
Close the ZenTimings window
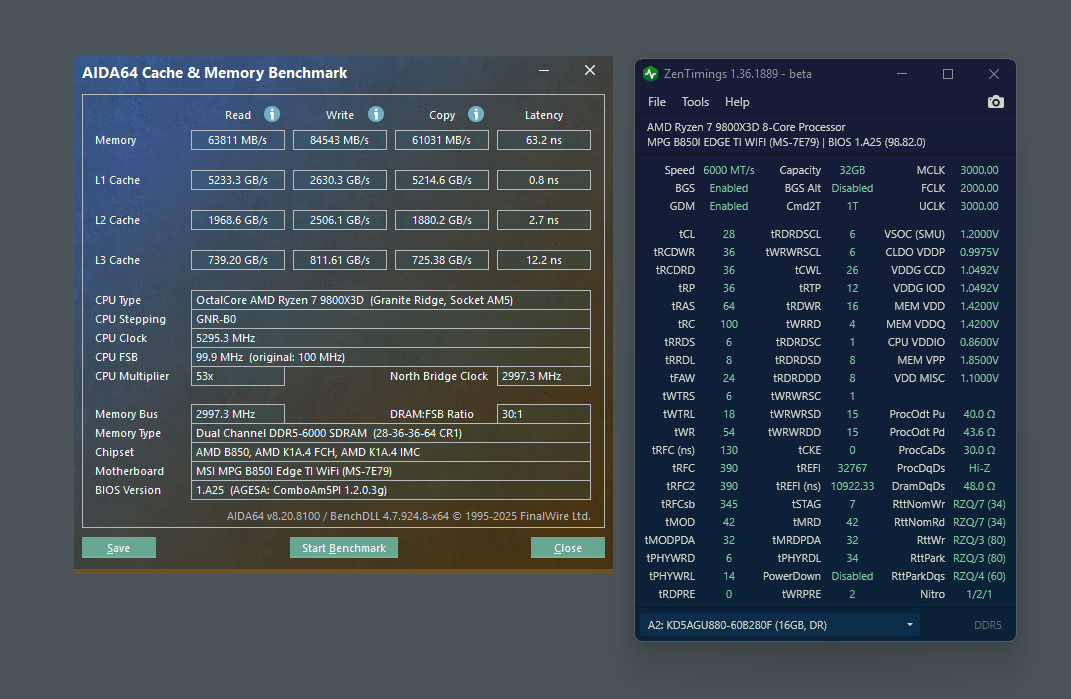point(993,74)
